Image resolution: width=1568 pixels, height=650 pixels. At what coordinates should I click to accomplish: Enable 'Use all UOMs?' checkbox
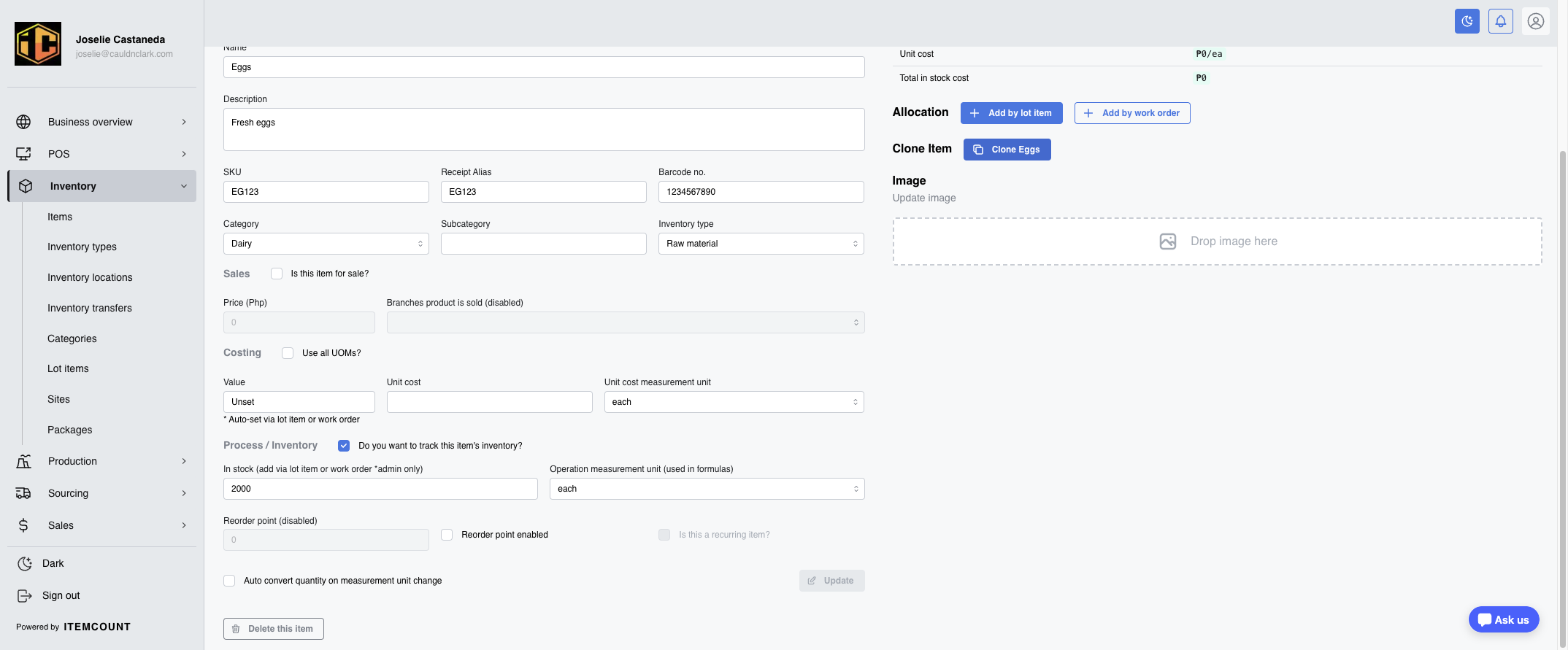pos(288,353)
